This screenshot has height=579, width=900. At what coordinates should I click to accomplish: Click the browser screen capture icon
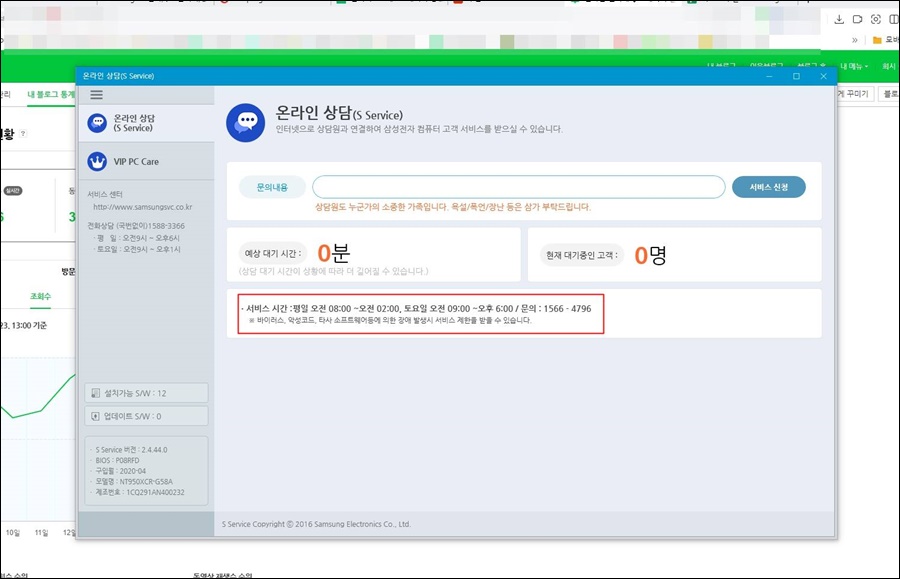coord(875,19)
